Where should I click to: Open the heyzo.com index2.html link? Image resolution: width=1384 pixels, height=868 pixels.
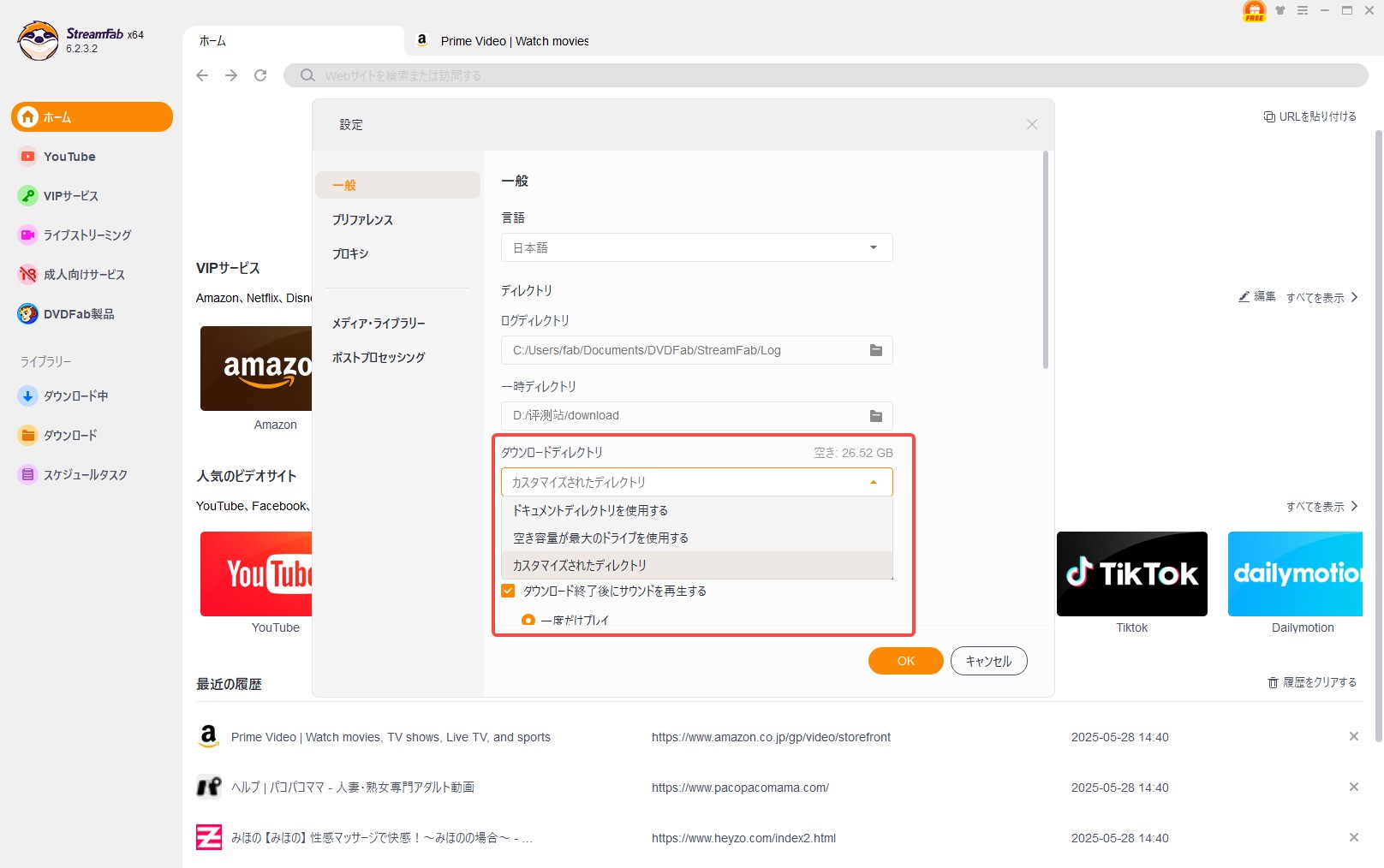[x=743, y=838]
